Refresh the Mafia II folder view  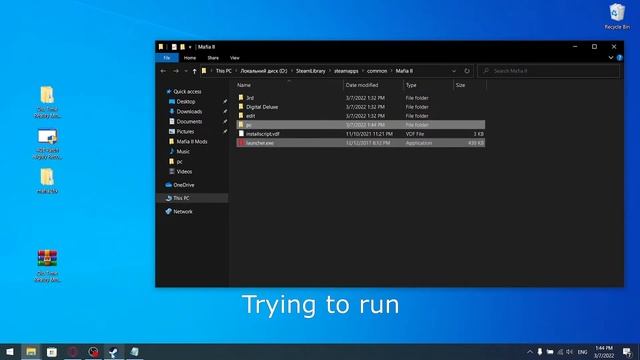[x=467, y=71]
